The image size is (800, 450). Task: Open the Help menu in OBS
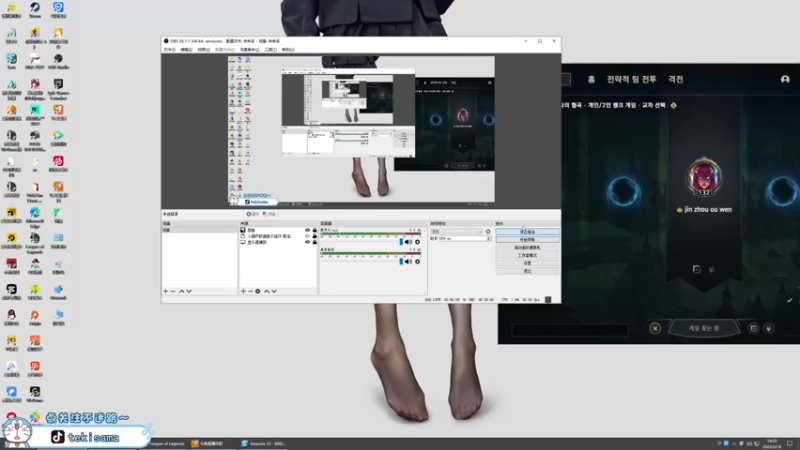(x=288, y=49)
